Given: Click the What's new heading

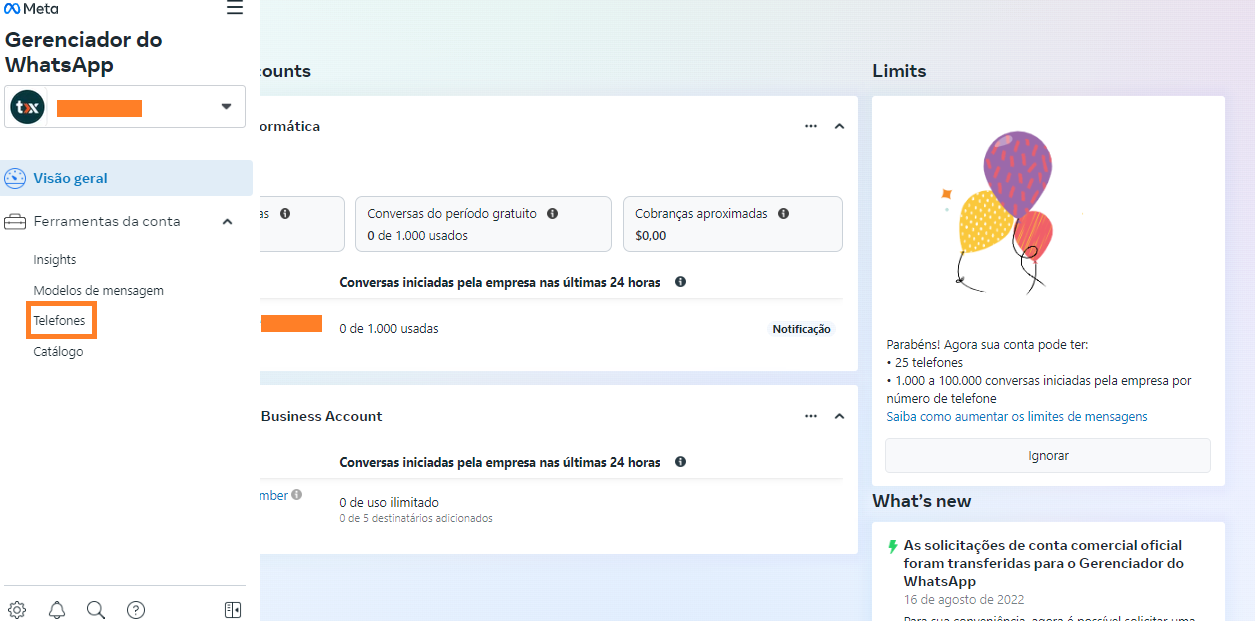Looking at the screenshot, I should click(922, 502).
